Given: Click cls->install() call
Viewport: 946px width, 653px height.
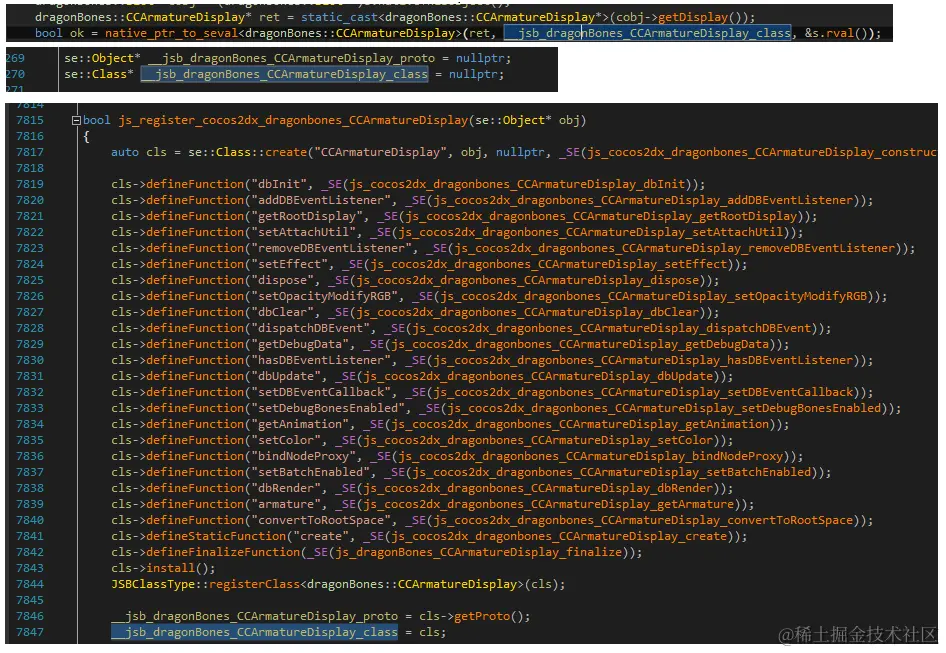Looking at the screenshot, I should pyautogui.click(x=163, y=568).
